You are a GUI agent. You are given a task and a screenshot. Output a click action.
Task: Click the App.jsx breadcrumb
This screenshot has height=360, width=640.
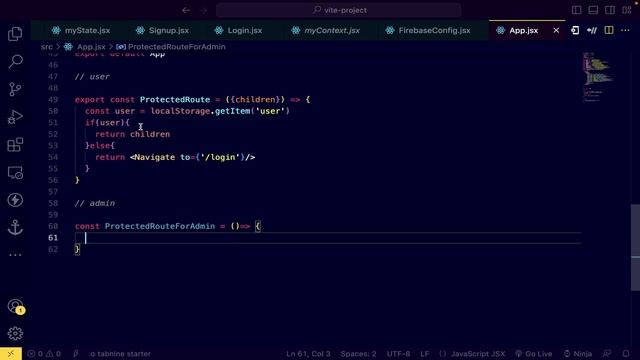coord(91,47)
